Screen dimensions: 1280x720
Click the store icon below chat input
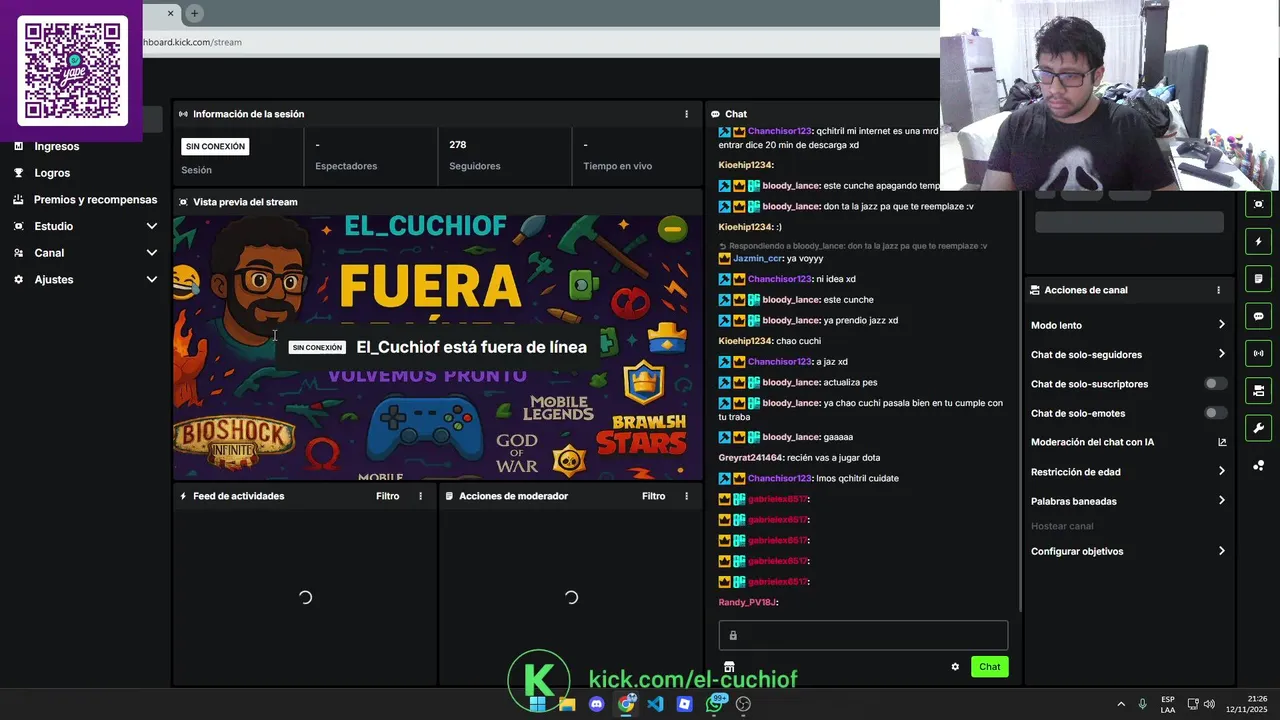(729, 667)
